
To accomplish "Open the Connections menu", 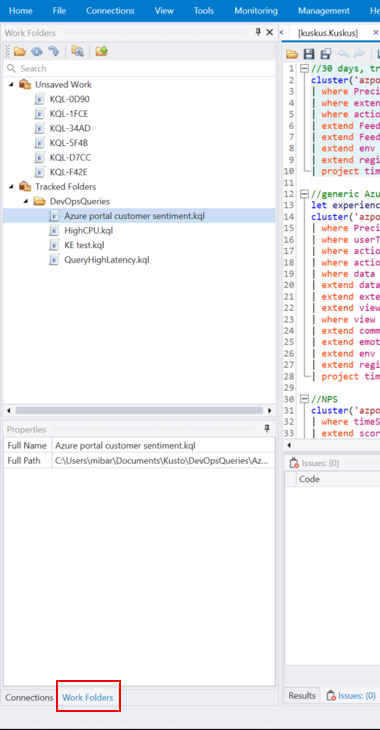I will [x=110, y=11].
